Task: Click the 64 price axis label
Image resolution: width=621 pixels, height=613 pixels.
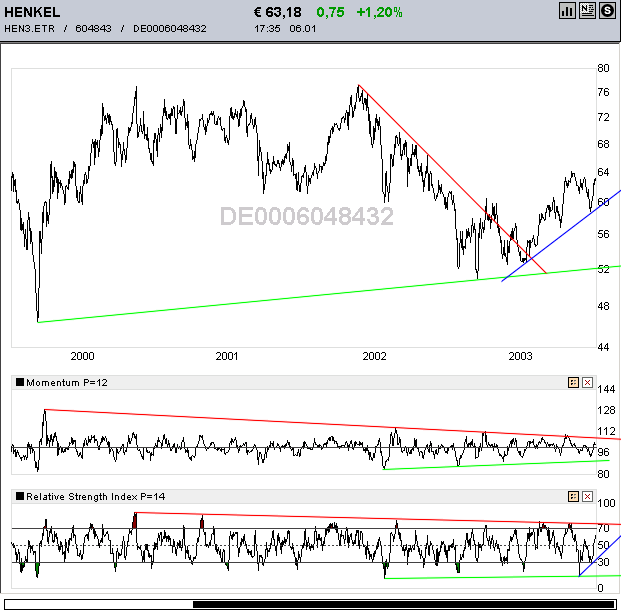Action: 603,172
